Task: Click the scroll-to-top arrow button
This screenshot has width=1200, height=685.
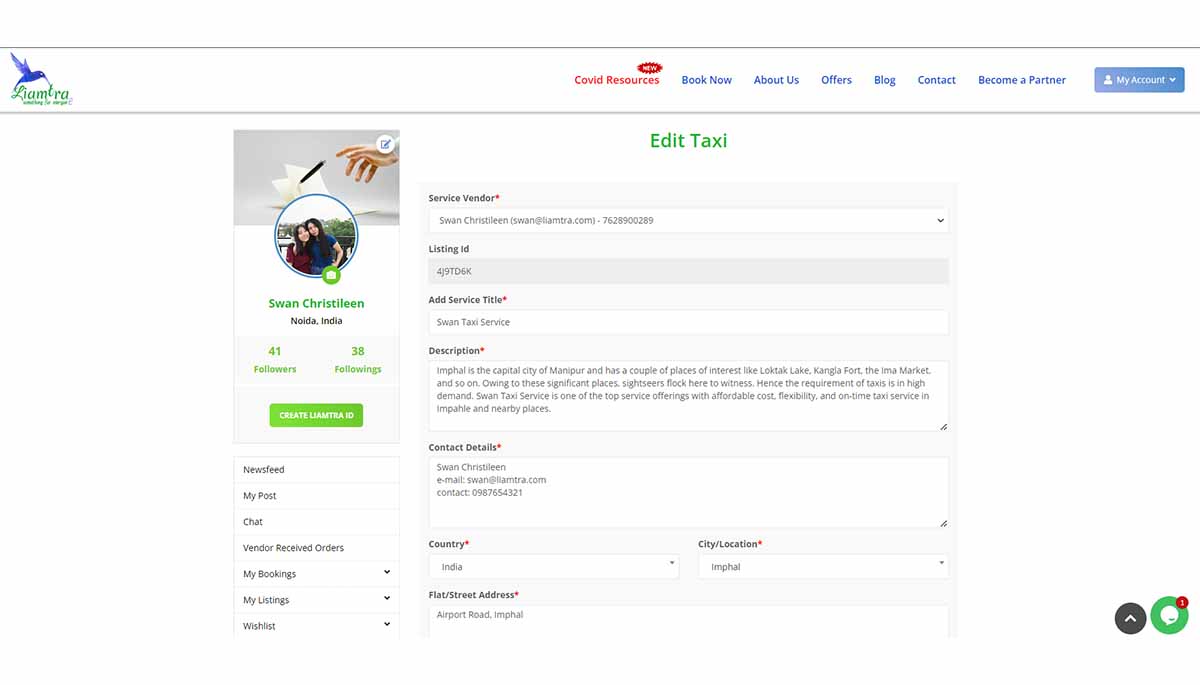Action: (x=1129, y=618)
